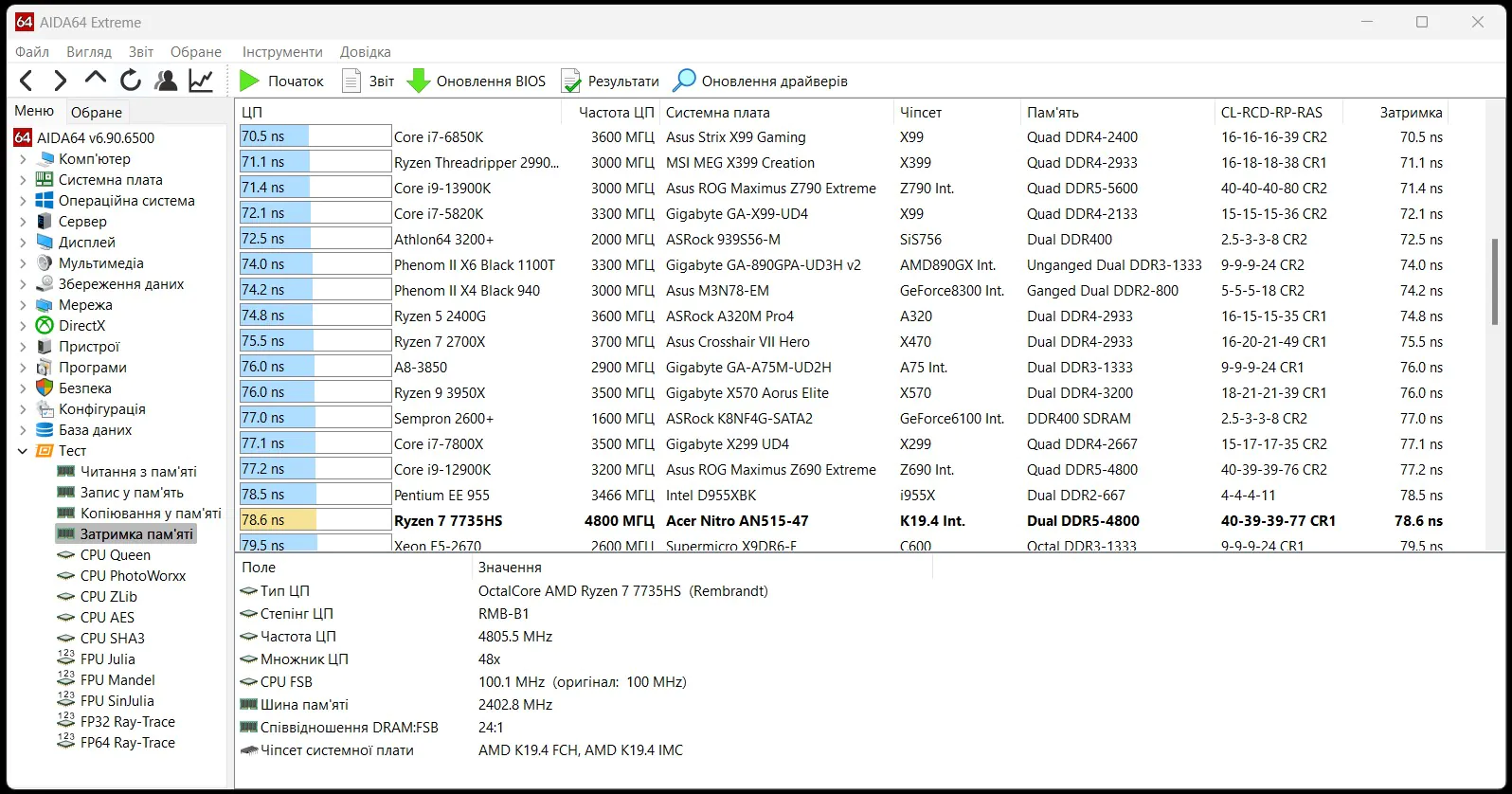
Task: Select the Athlon64 3200+ result row
Action: (x=843, y=239)
